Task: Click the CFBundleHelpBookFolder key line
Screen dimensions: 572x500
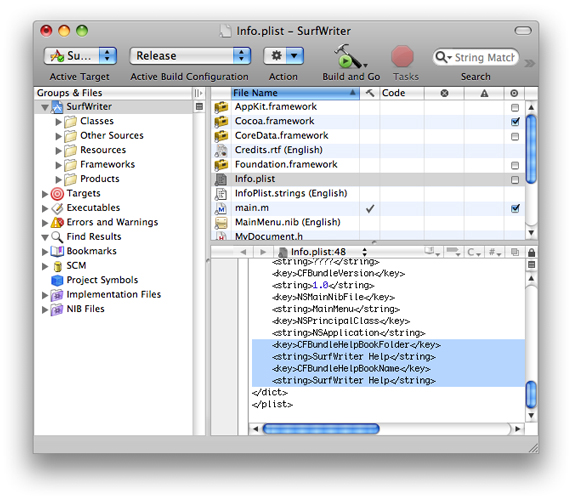Action: (x=356, y=345)
